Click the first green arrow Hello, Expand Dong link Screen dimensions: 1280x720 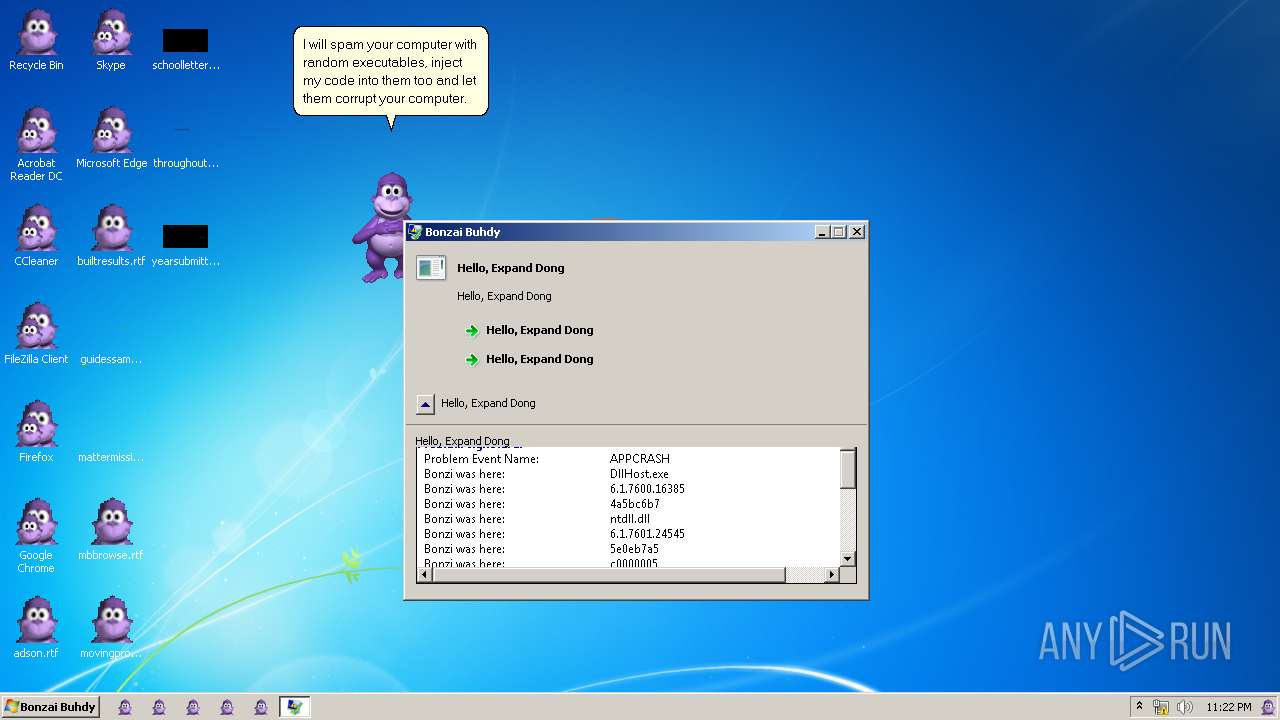click(530, 330)
